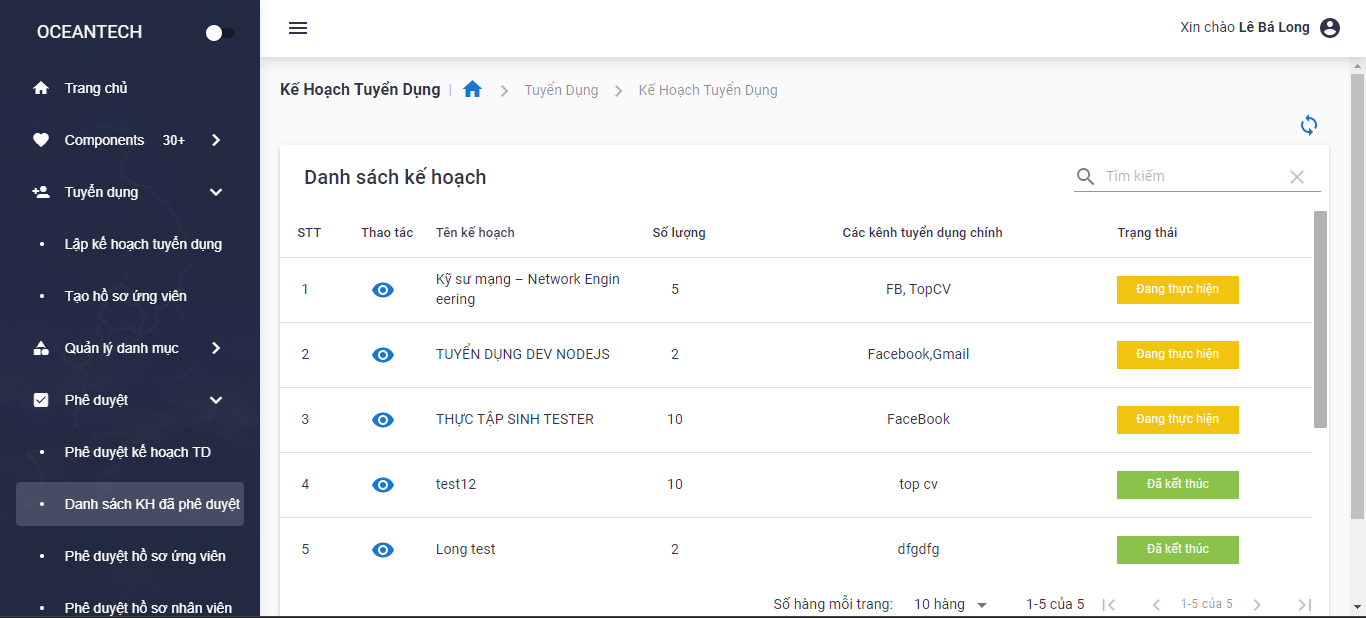Screen dimensions: 1366x618
Task: View plan Kỹ sư mạng with eye icon
Action: coord(383,290)
